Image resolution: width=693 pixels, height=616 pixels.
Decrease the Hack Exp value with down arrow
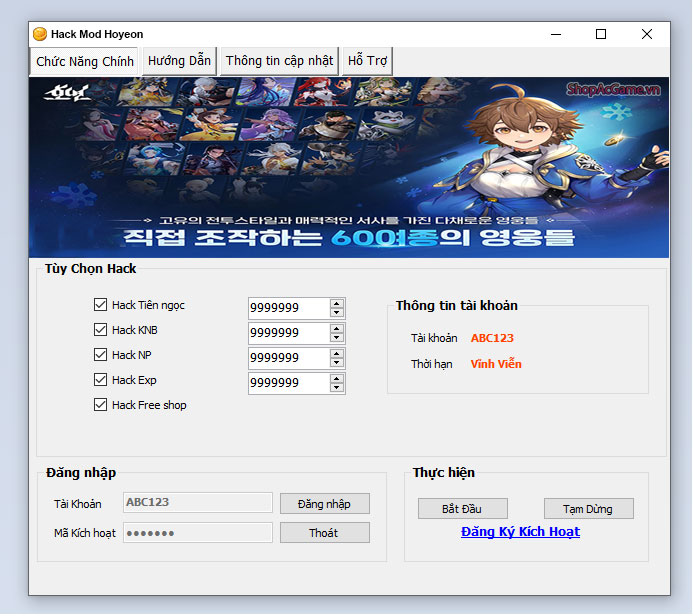[x=337, y=388]
